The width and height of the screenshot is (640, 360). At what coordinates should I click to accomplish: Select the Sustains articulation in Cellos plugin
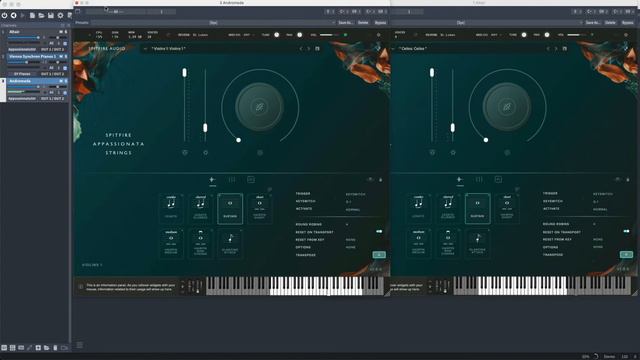(x=477, y=209)
